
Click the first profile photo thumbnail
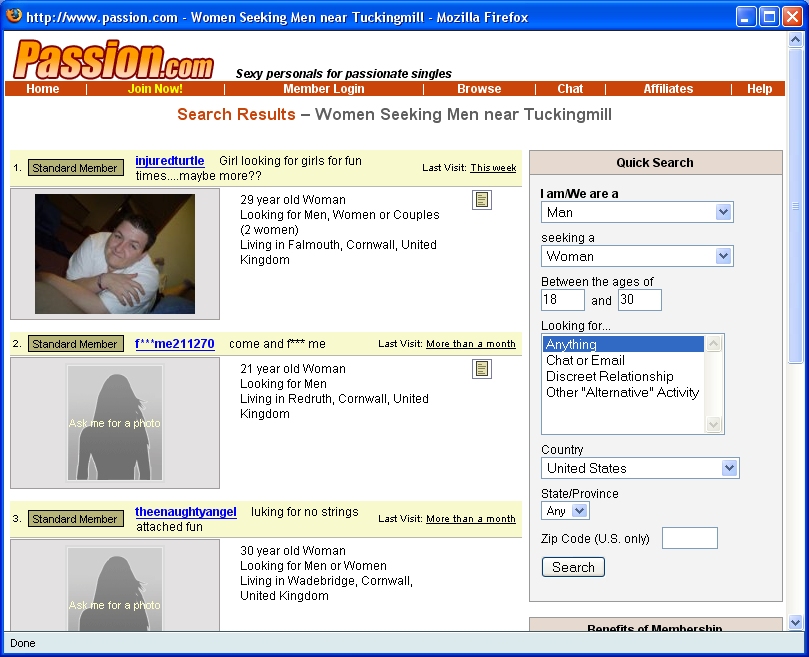pyautogui.click(x=115, y=254)
